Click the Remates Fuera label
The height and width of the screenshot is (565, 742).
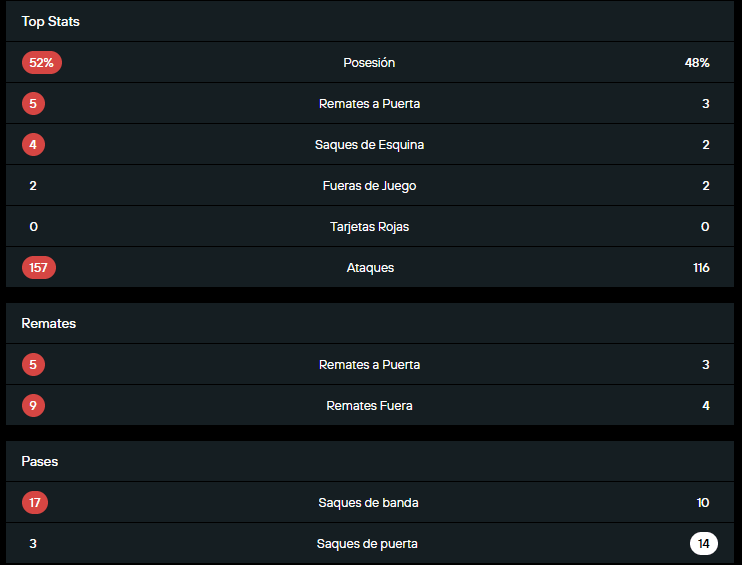coord(369,406)
